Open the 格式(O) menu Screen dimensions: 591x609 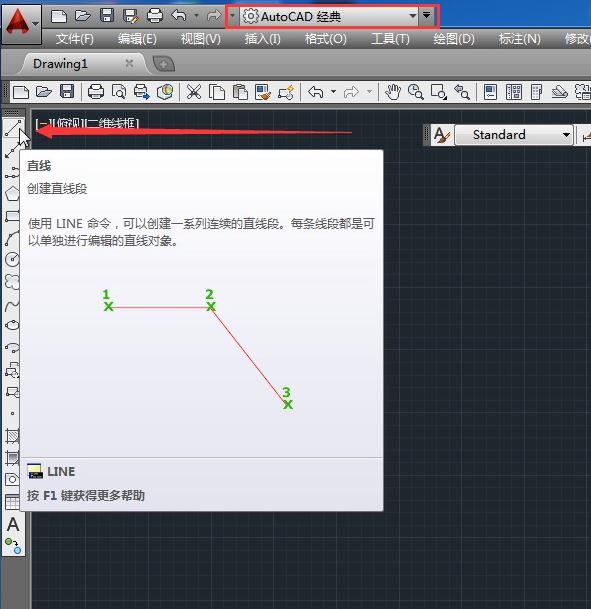pyautogui.click(x=325, y=39)
